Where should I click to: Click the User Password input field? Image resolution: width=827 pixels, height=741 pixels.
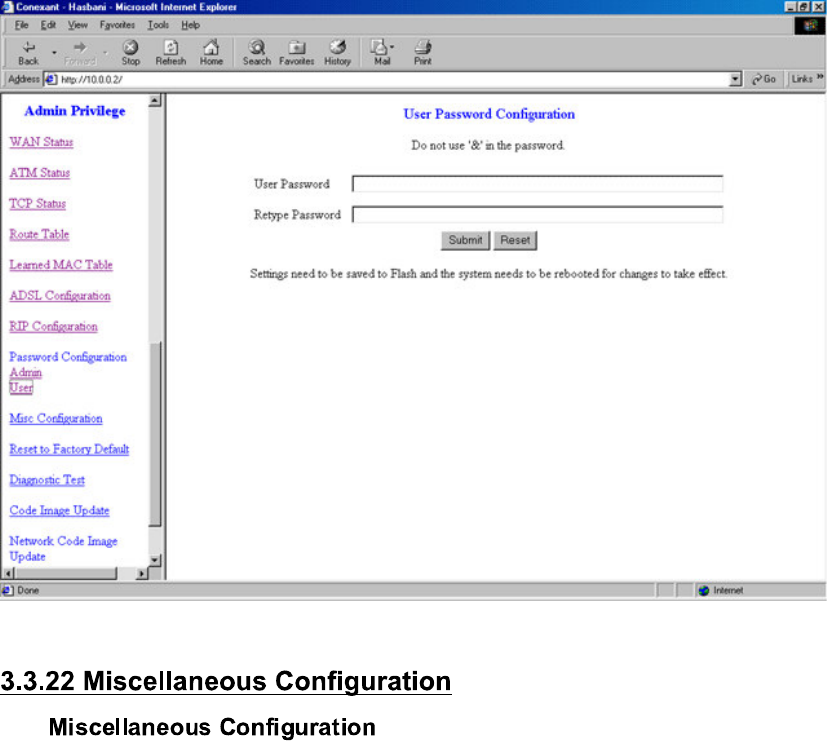(x=537, y=184)
